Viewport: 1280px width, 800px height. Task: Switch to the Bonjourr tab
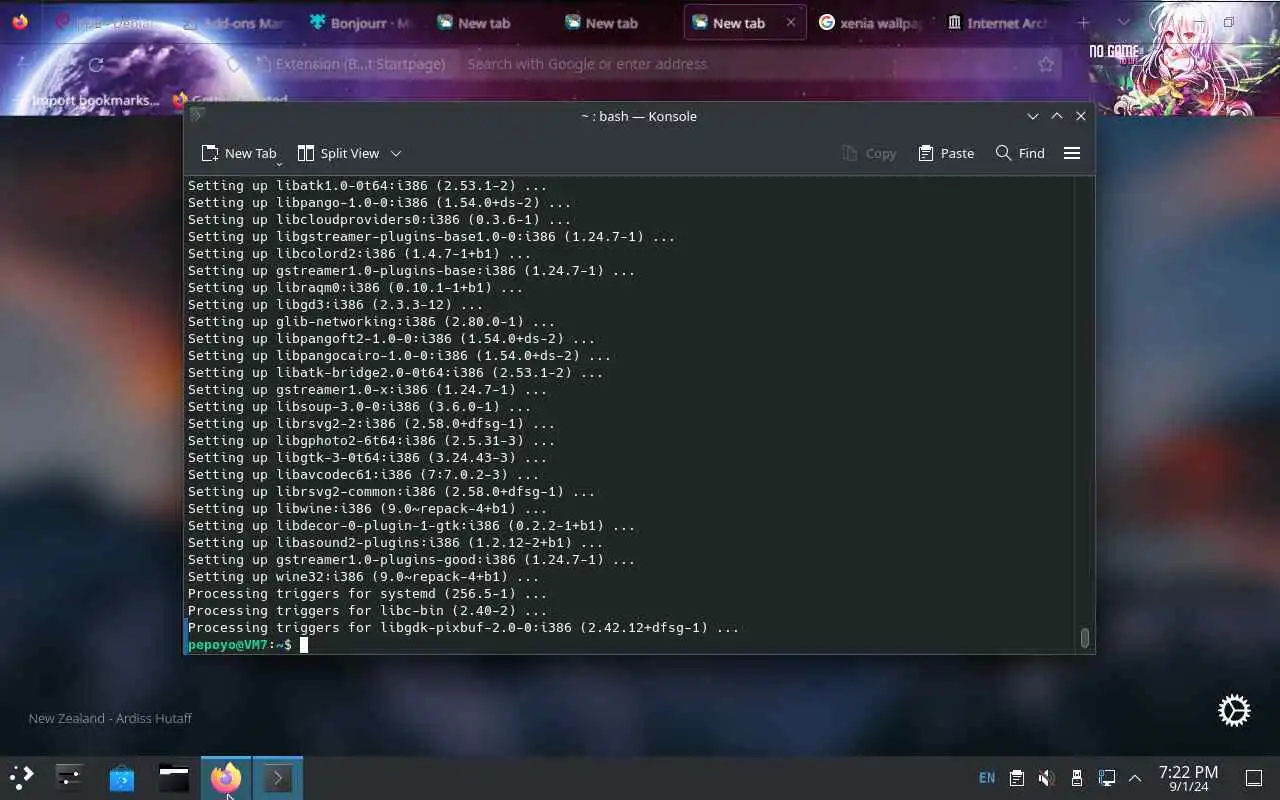pyautogui.click(x=360, y=22)
